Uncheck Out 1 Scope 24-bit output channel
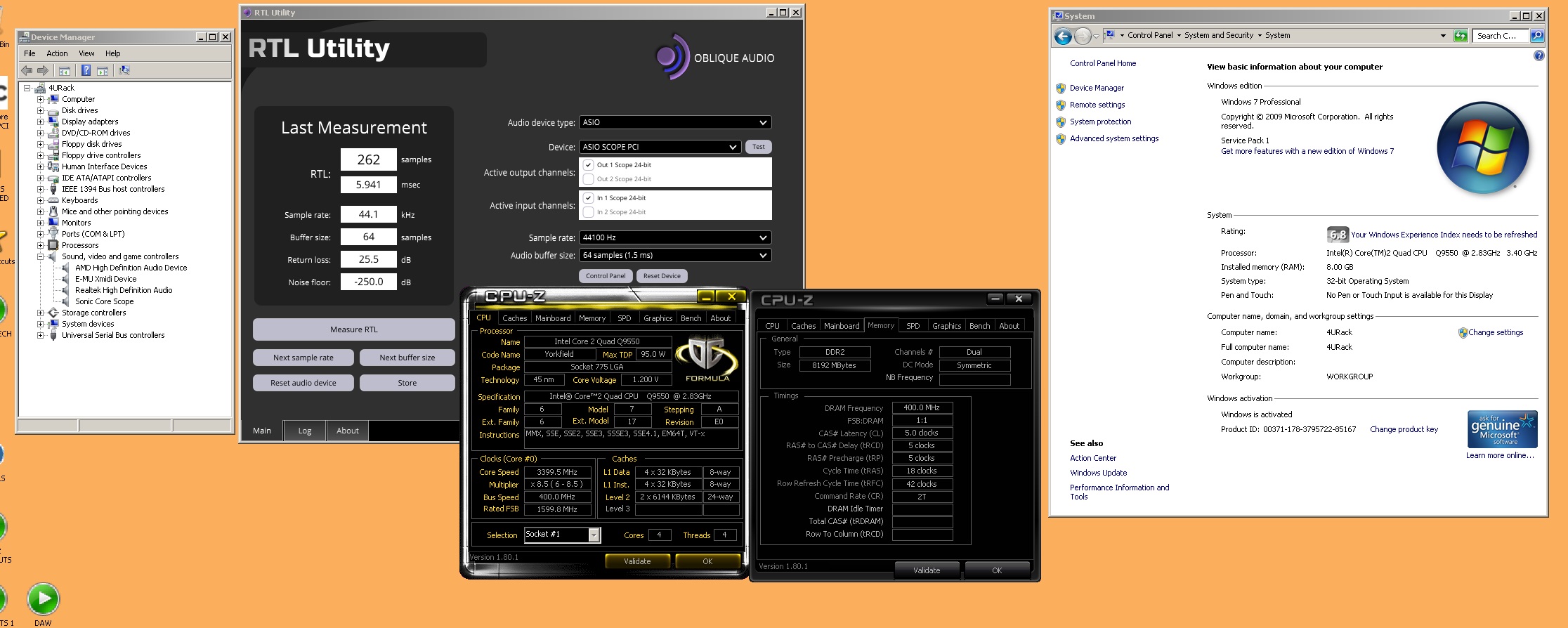Screen dimensions: 1568x628 click(589, 165)
